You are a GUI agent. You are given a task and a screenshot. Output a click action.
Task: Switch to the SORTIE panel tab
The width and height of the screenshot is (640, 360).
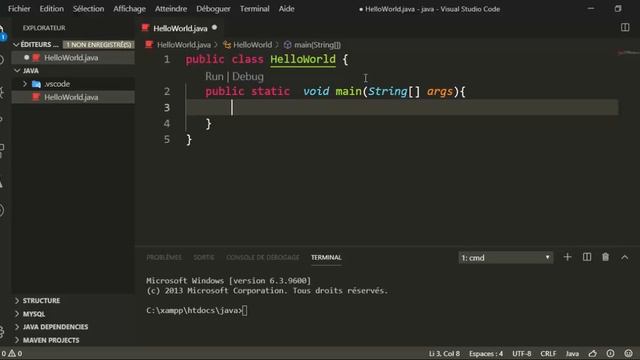click(204, 257)
